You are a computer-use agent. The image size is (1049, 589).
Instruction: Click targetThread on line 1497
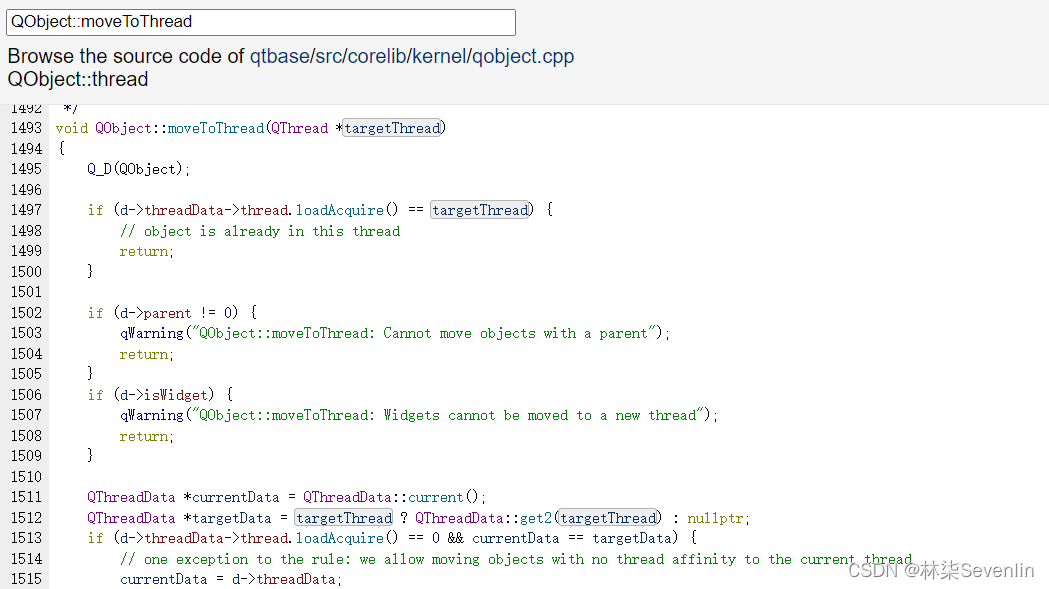481,210
